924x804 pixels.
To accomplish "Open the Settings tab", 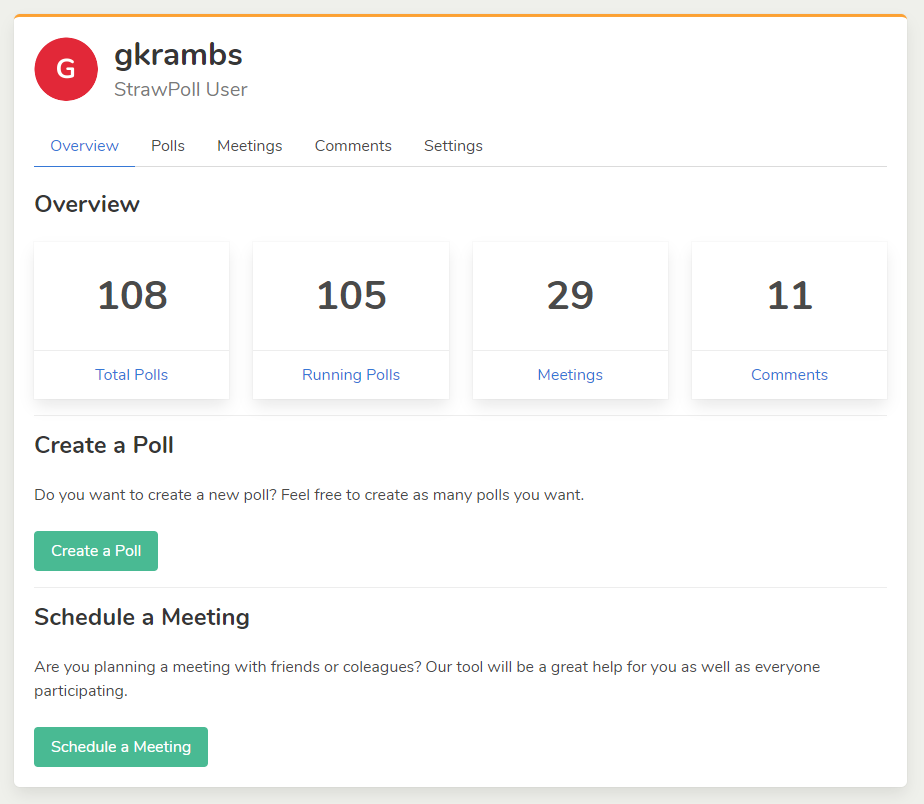I will 453,146.
